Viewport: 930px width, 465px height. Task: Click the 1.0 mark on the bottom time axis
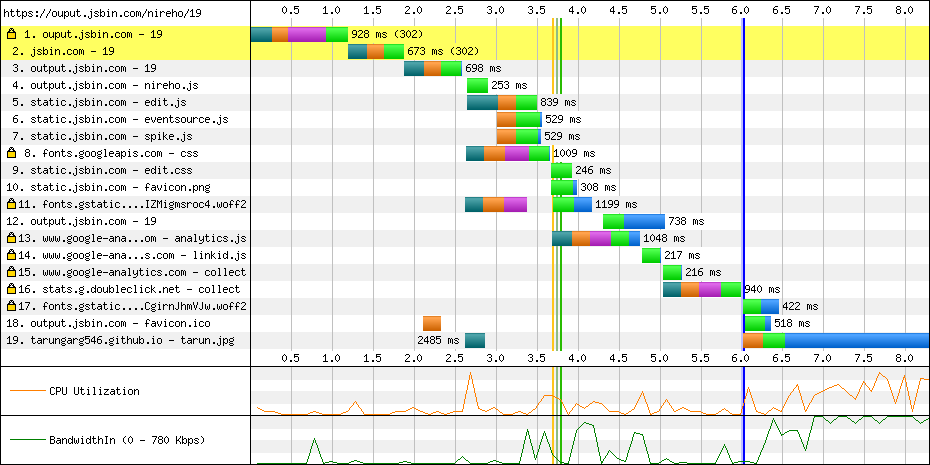tap(332, 358)
